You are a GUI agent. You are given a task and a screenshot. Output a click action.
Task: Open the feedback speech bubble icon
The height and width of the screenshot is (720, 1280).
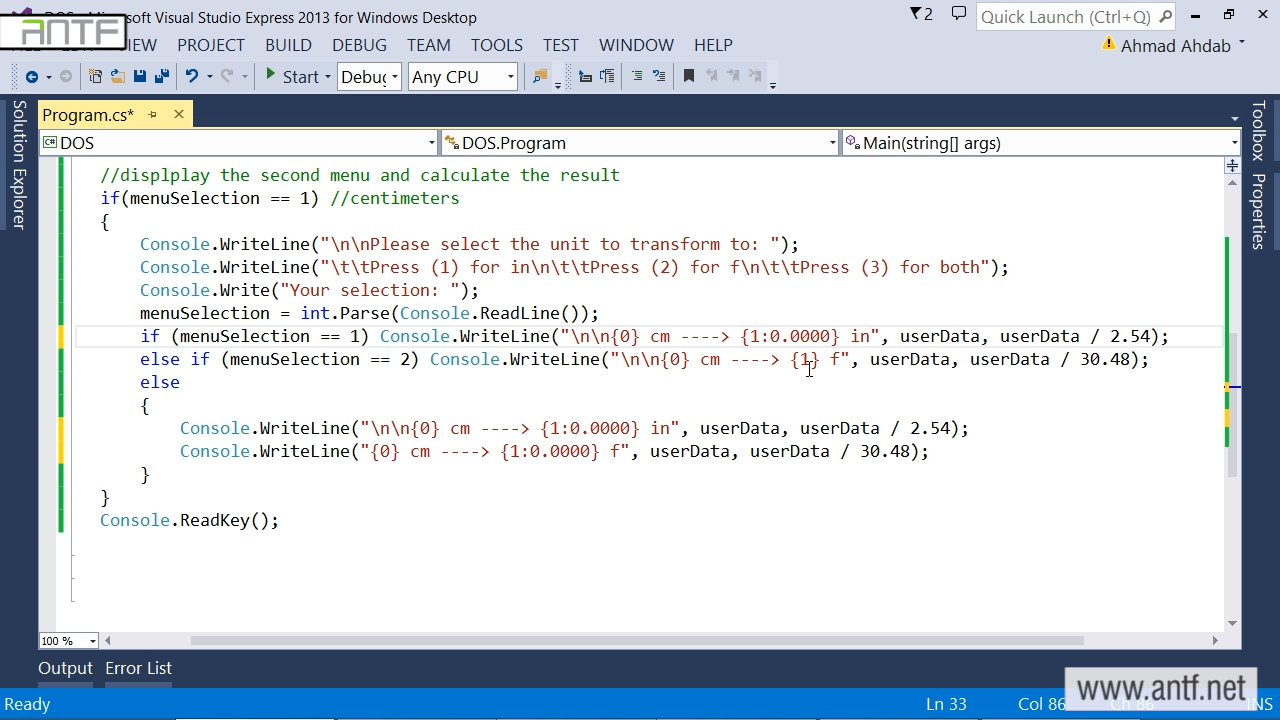(x=958, y=15)
